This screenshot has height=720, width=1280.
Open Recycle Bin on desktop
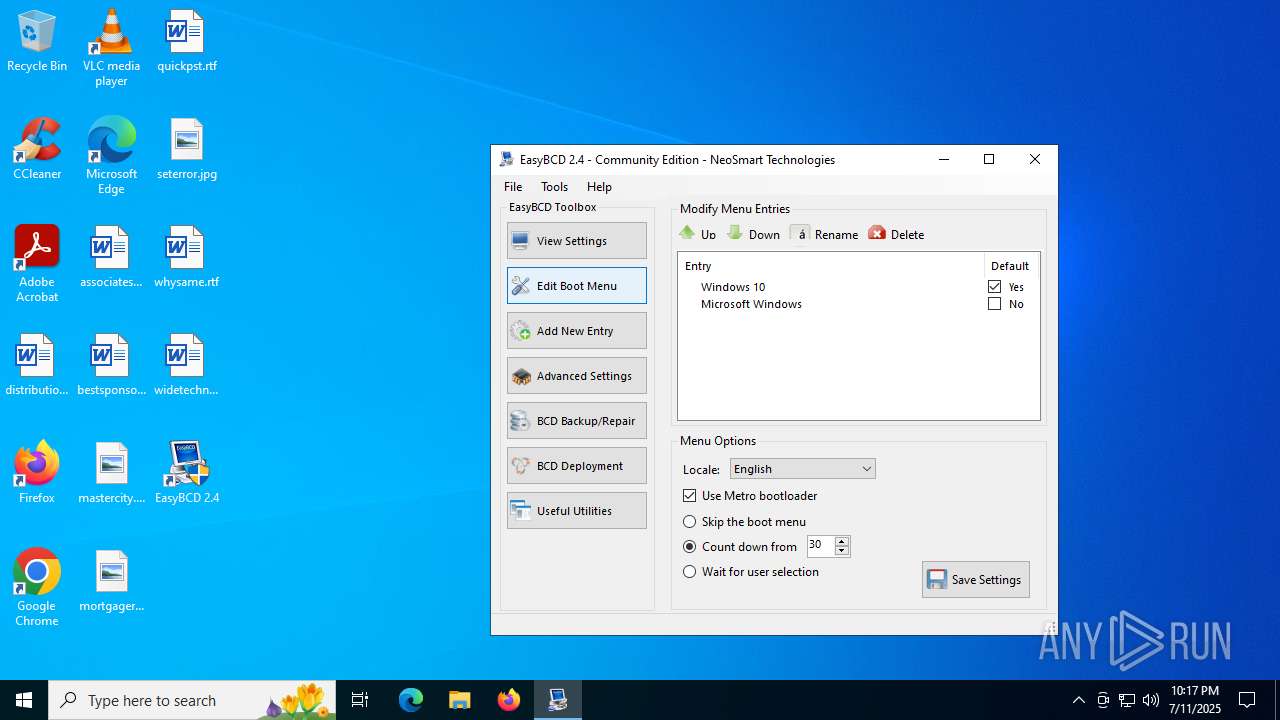pyautogui.click(x=37, y=41)
